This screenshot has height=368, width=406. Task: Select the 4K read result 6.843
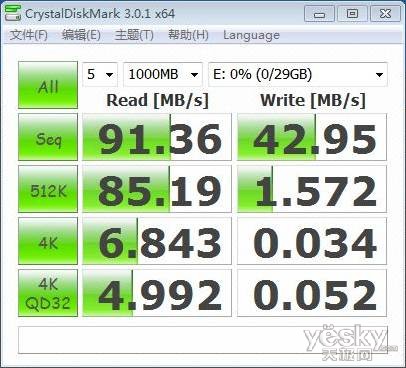[157, 241]
